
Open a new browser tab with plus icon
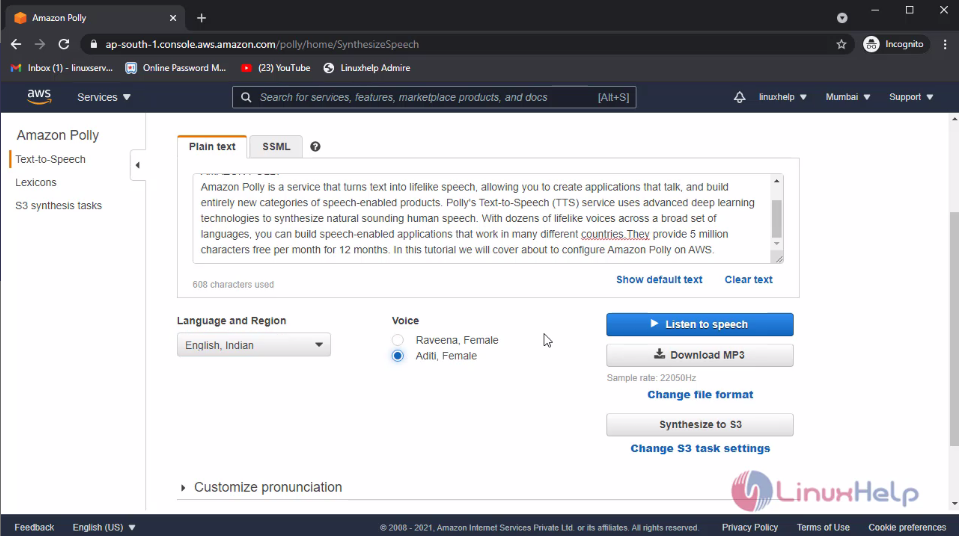click(x=201, y=18)
